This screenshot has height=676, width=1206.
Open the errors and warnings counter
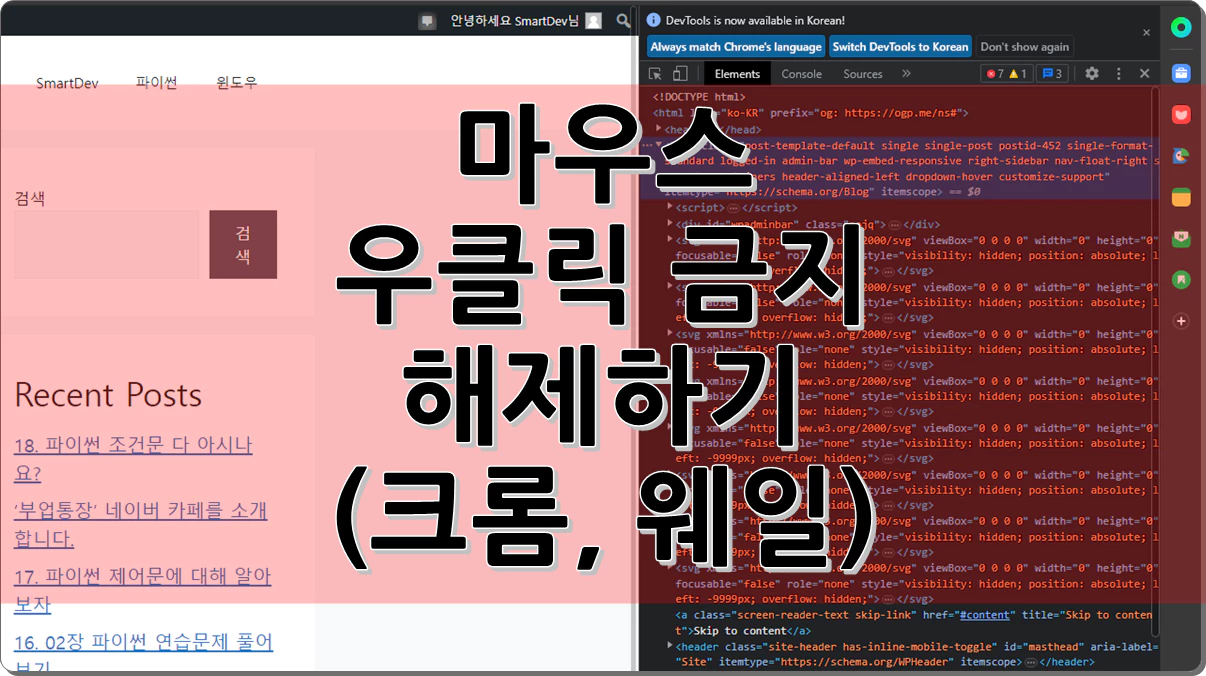click(1006, 74)
